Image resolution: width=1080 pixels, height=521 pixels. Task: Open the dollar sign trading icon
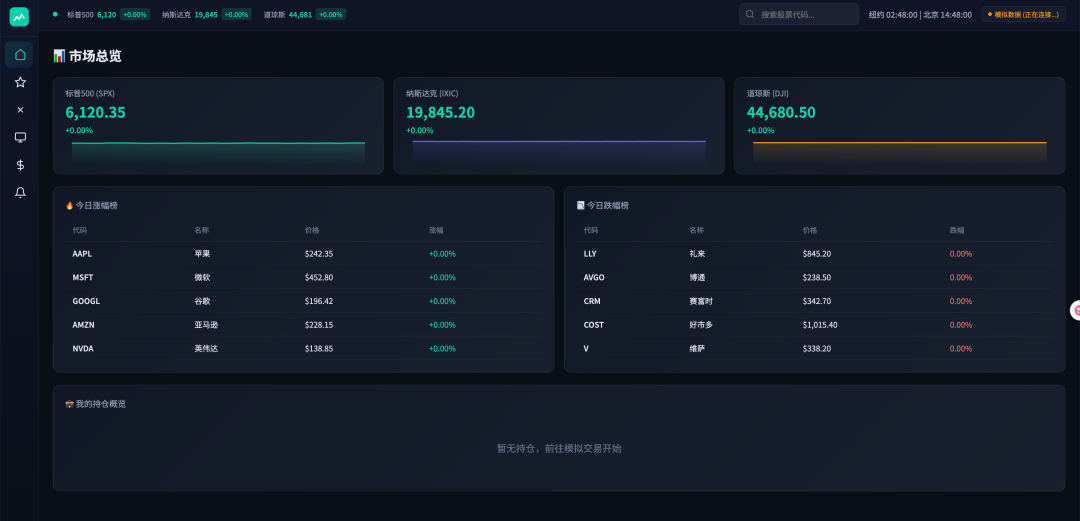[19, 165]
